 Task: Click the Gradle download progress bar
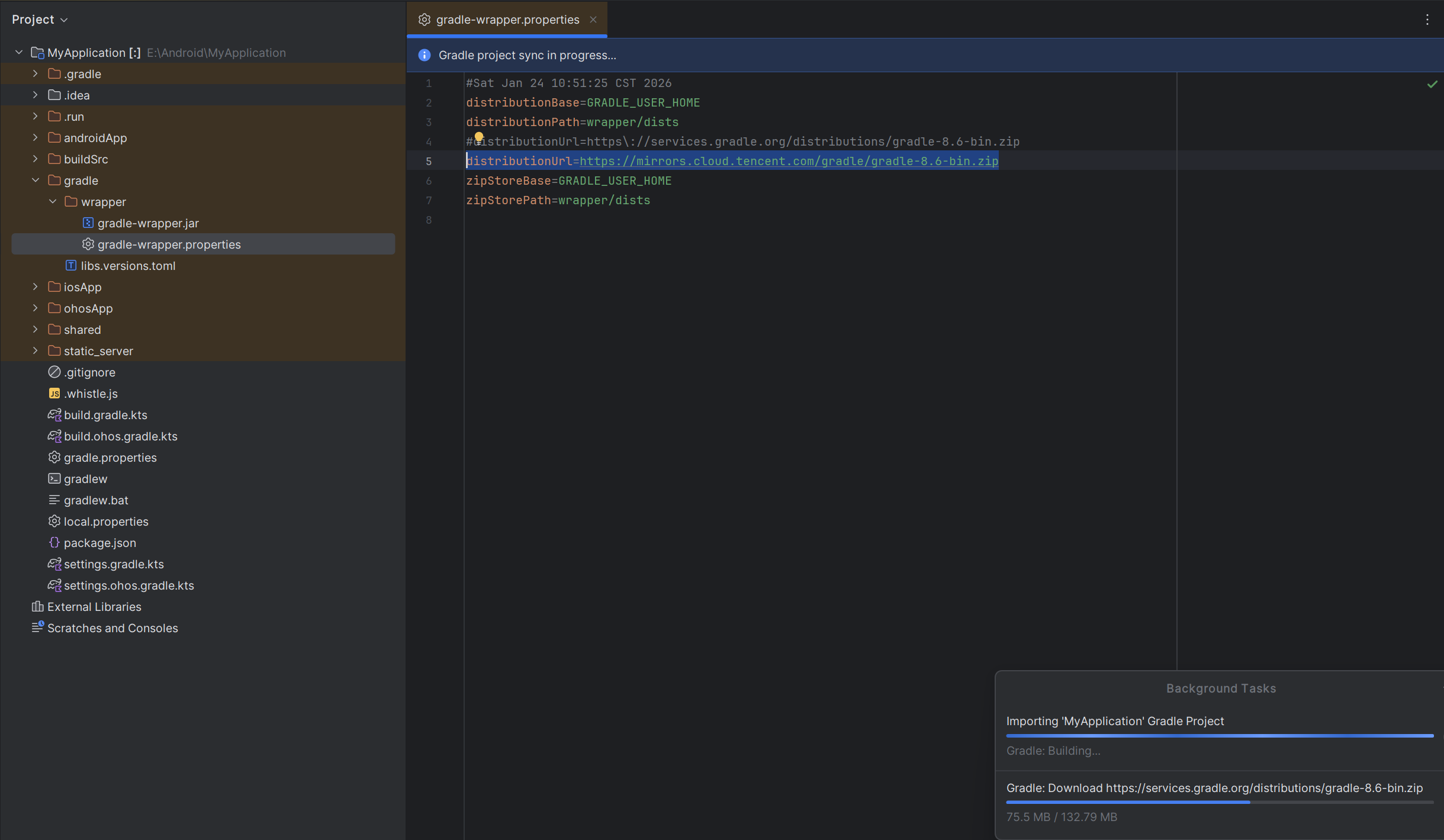(1219, 802)
